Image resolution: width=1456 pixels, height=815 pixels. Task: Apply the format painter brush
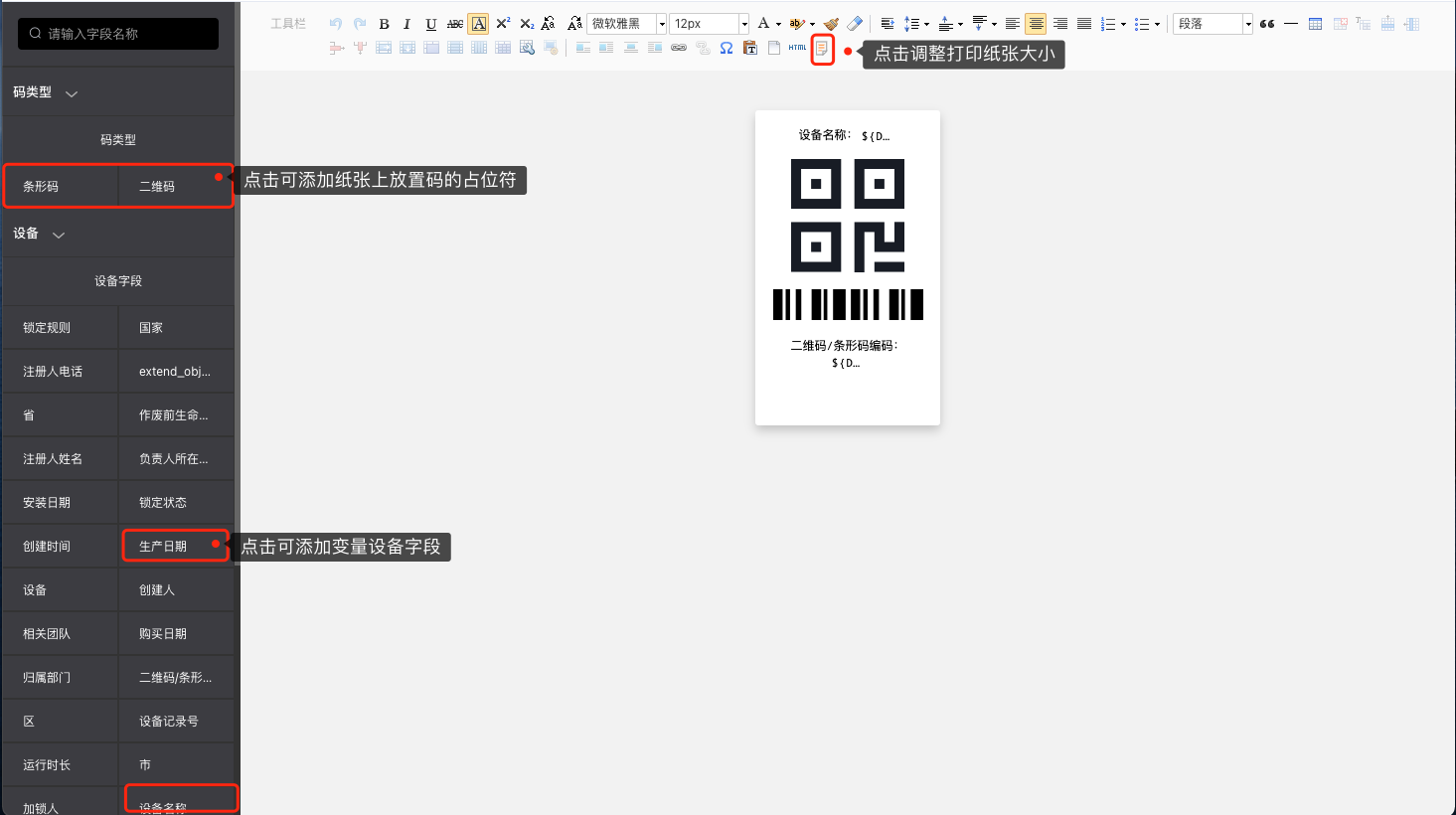832,24
